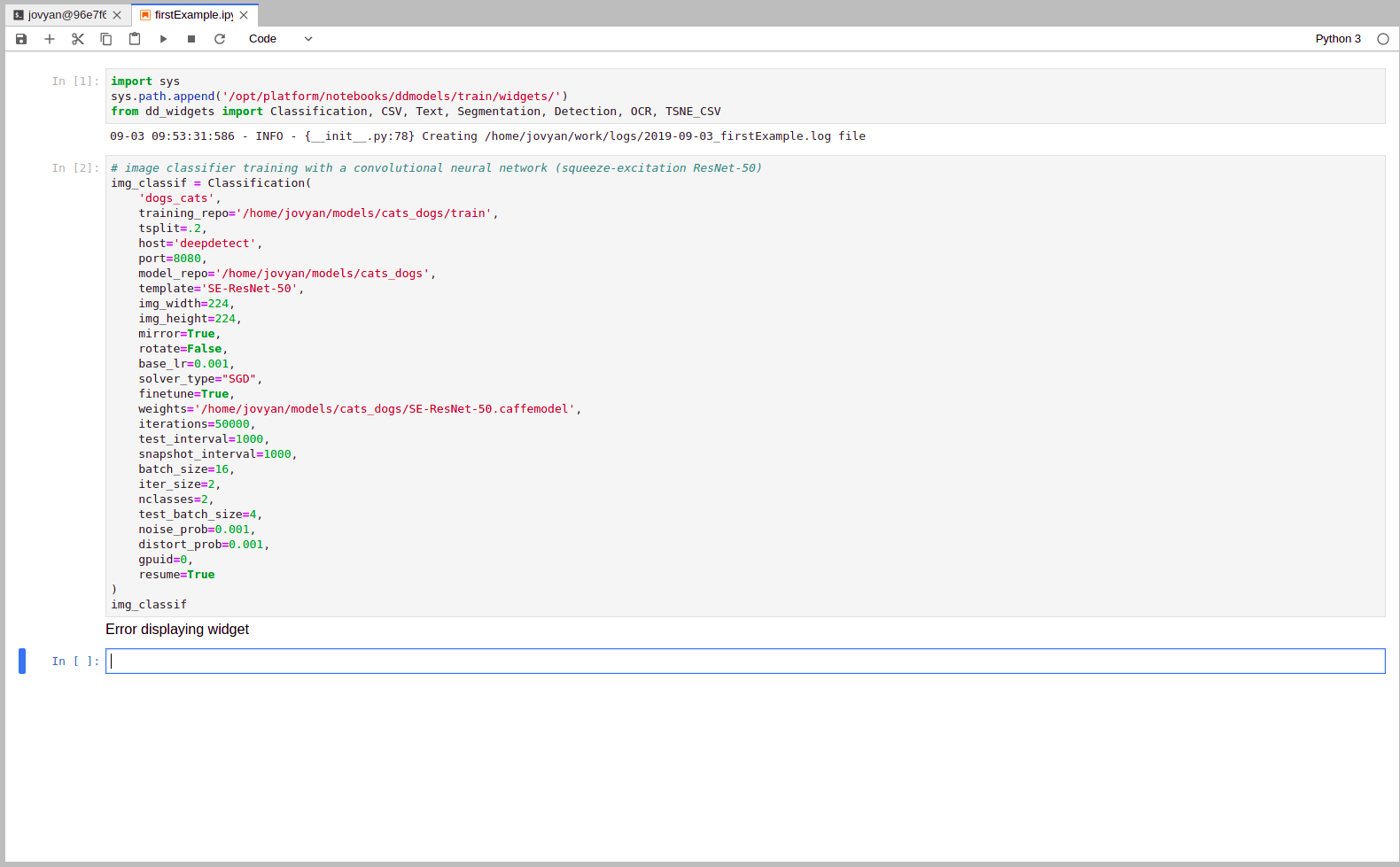The height and width of the screenshot is (867, 1400).
Task: Click the final img_classif line in cell 2
Action: pyautogui.click(x=149, y=605)
